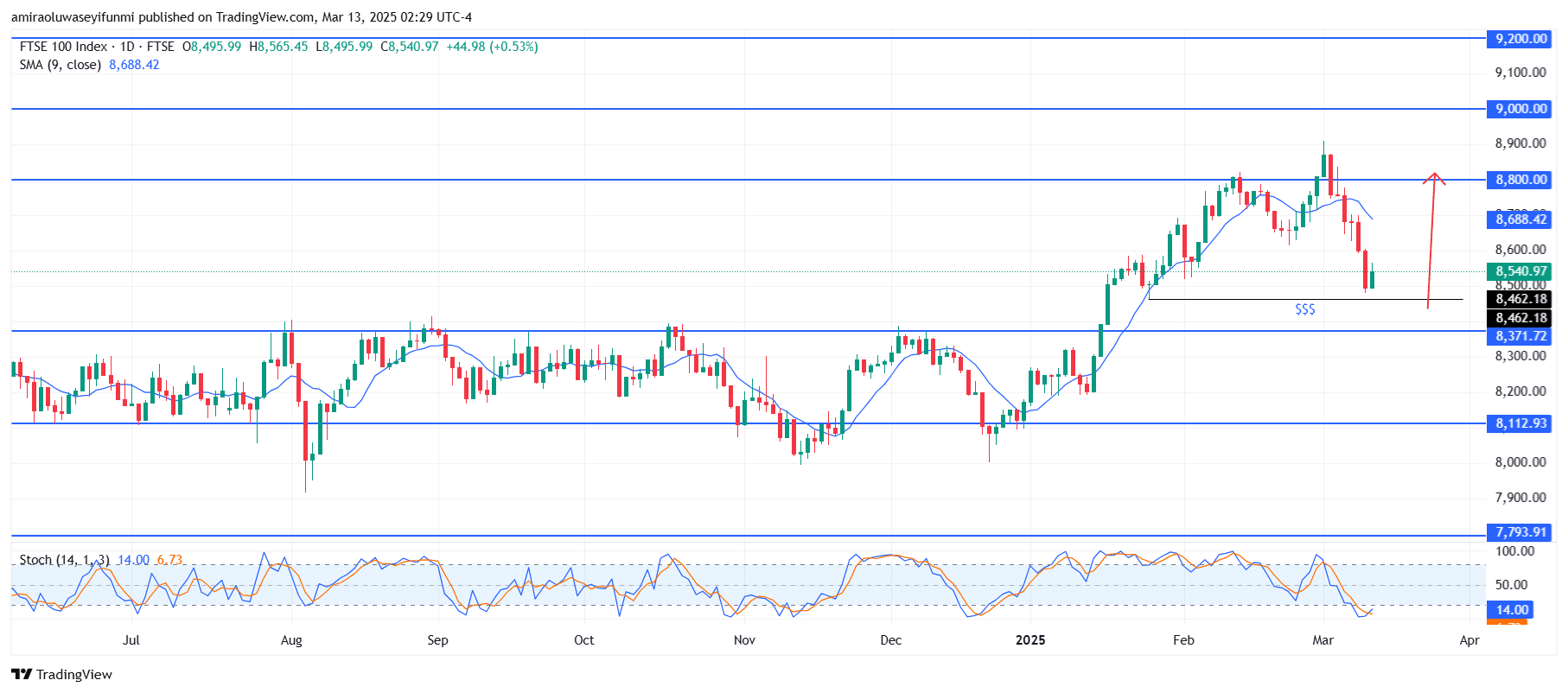Click the 9,100.00 axis price
This screenshot has height=693, width=1568.
point(1520,73)
